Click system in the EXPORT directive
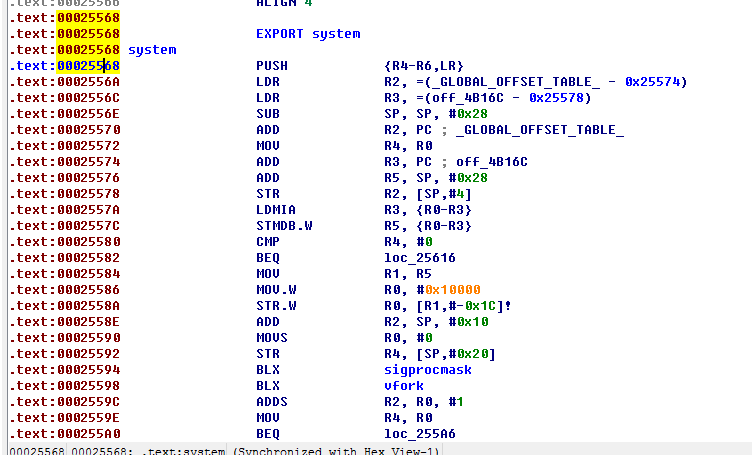 pyautogui.click(x=336, y=34)
